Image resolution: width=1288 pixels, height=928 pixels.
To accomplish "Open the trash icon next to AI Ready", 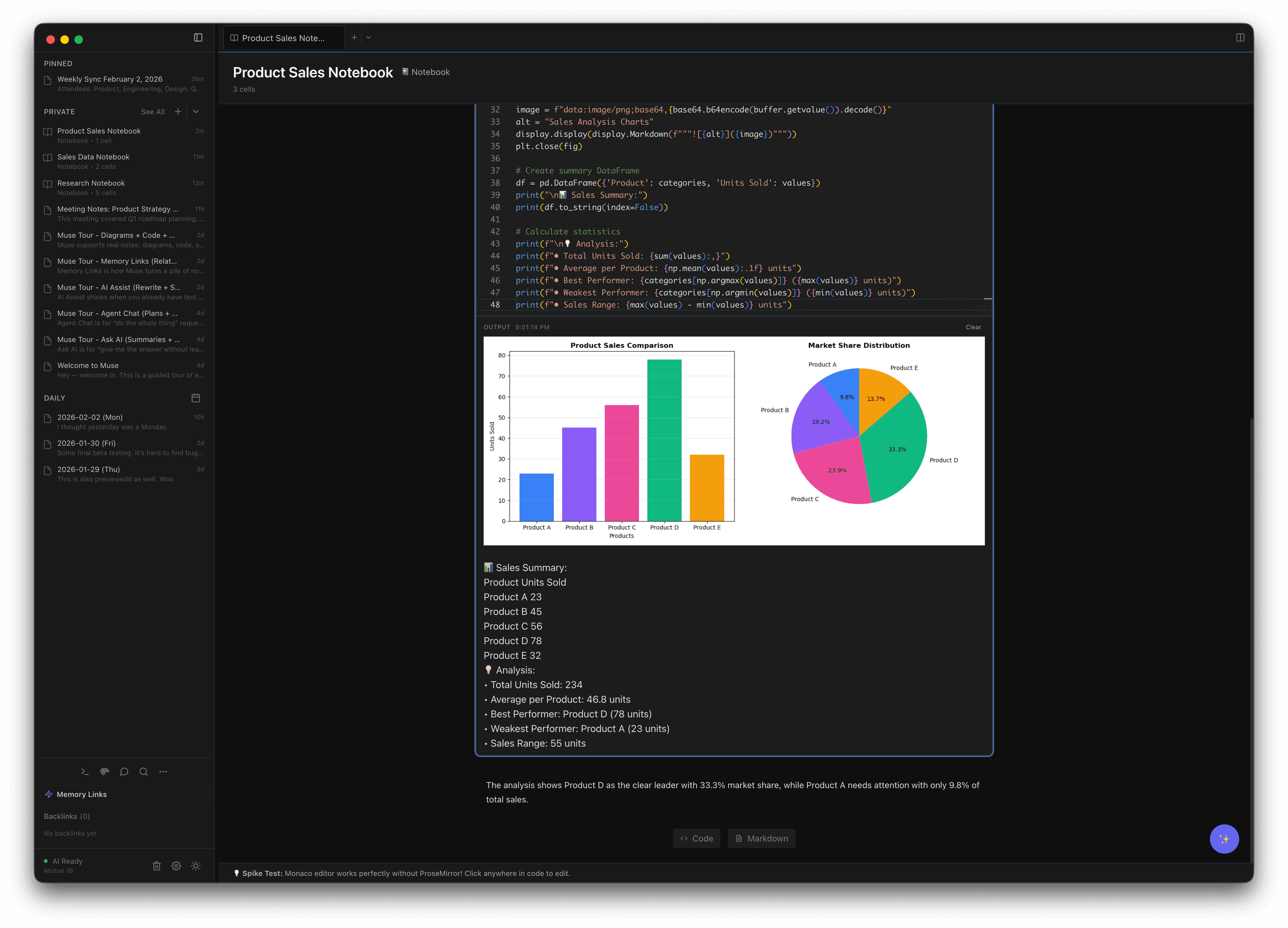I will 157,866.
